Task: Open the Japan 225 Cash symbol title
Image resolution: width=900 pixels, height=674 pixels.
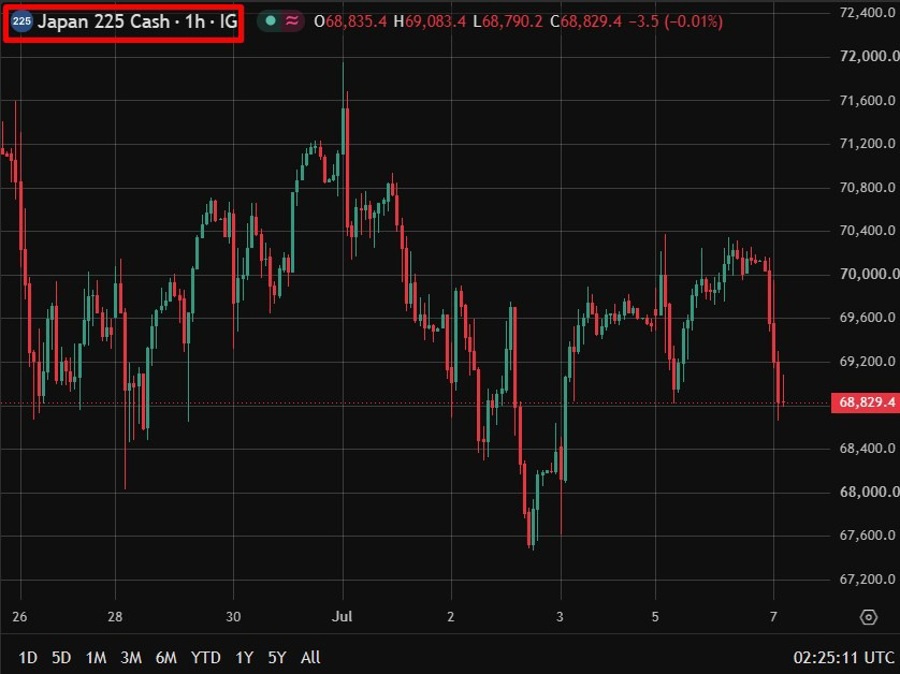Action: [x=137, y=22]
